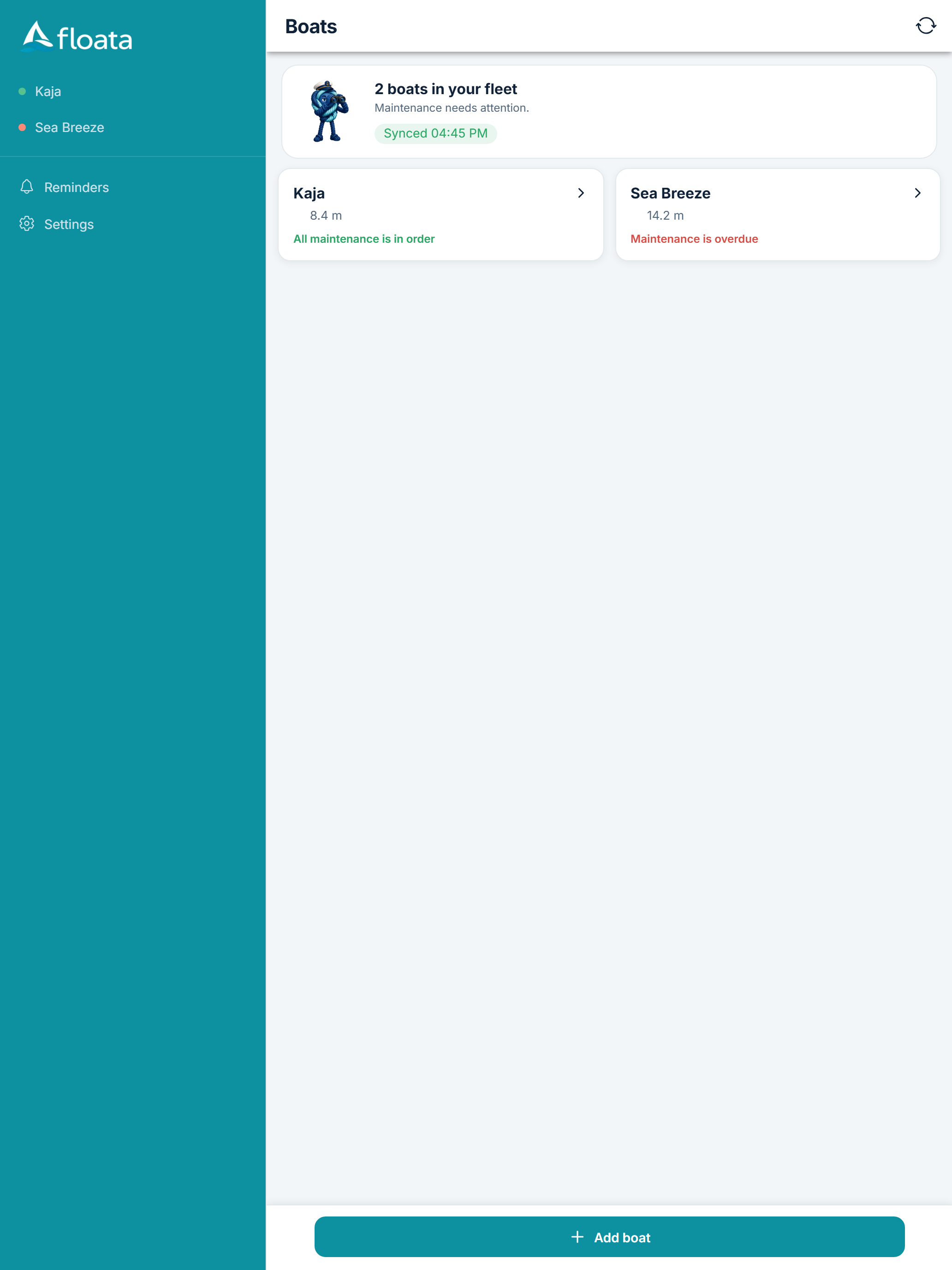
Task: Select Sea Breeze in the sidebar
Action: click(x=132, y=127)
